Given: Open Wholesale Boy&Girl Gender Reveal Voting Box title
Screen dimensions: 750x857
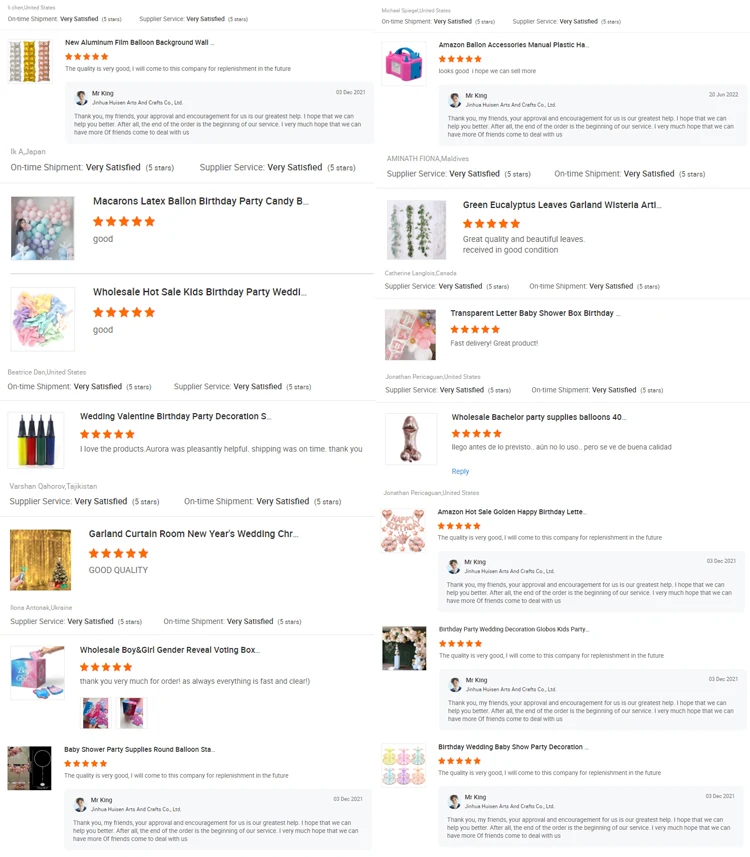Looking at the screenshot, I should [x=169, y=650].
